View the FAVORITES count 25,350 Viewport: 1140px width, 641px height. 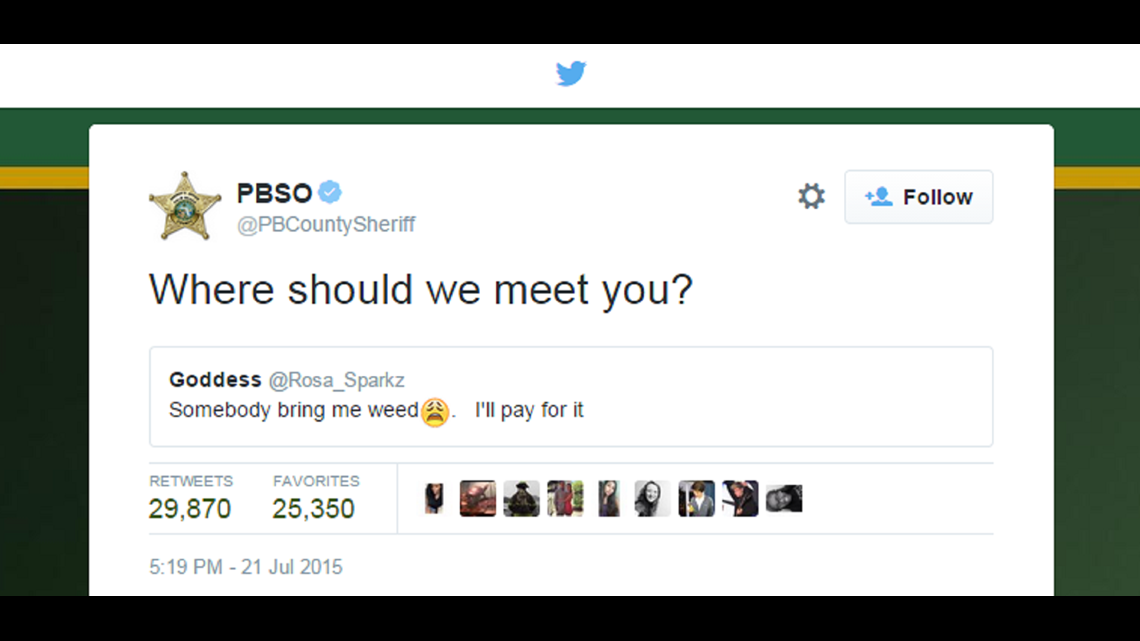pos(316,509)
